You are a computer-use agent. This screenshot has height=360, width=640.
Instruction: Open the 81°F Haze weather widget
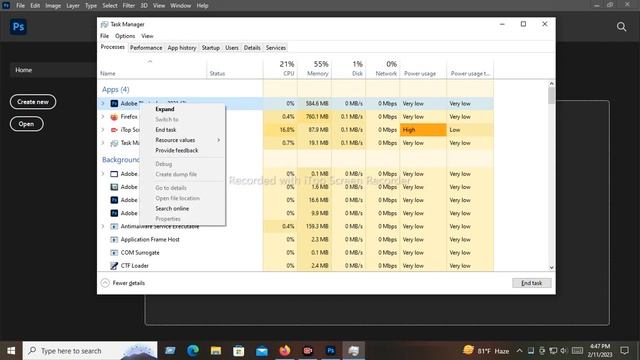coord(486,351)
